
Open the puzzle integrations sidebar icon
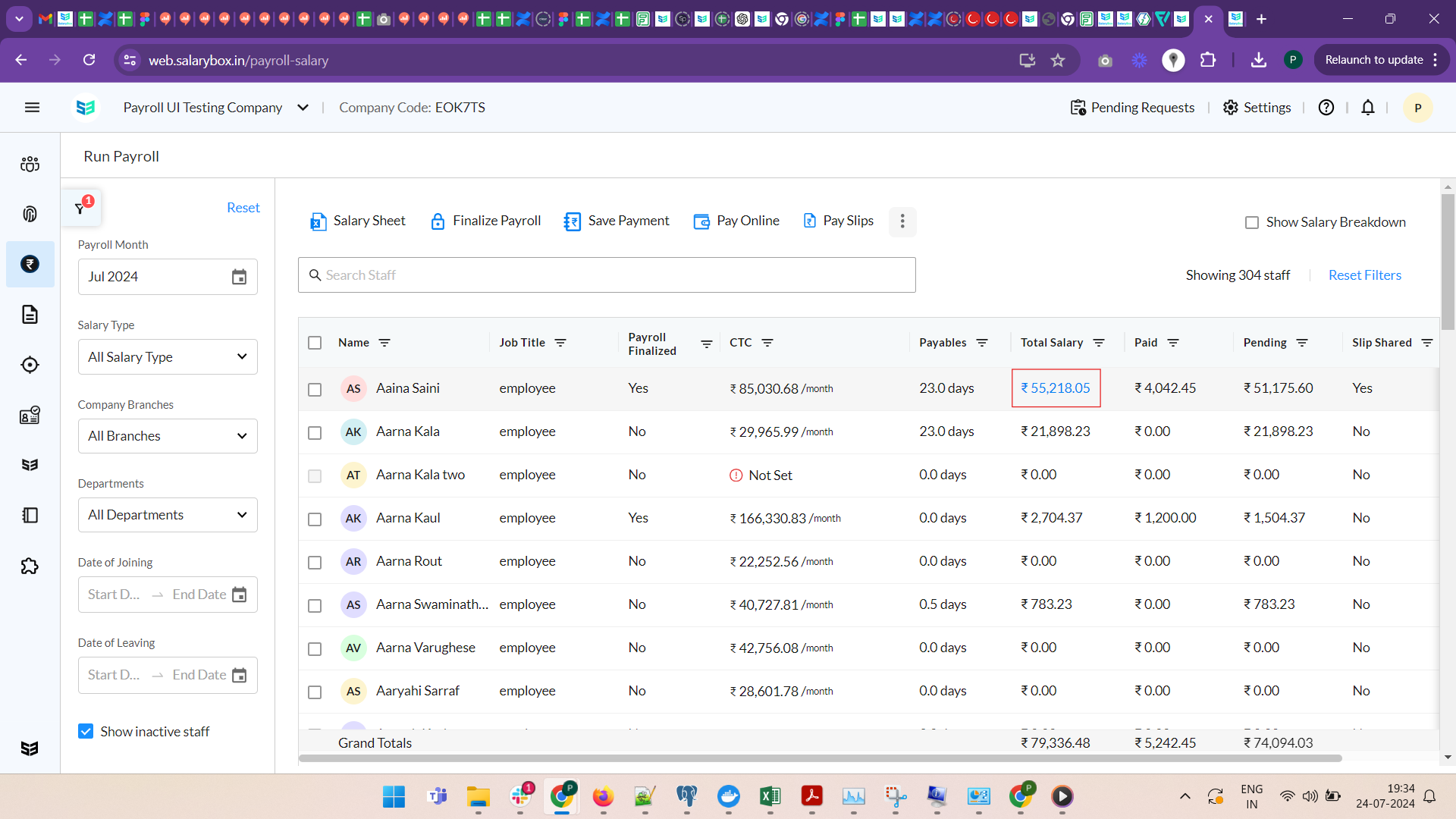point(30,566)
